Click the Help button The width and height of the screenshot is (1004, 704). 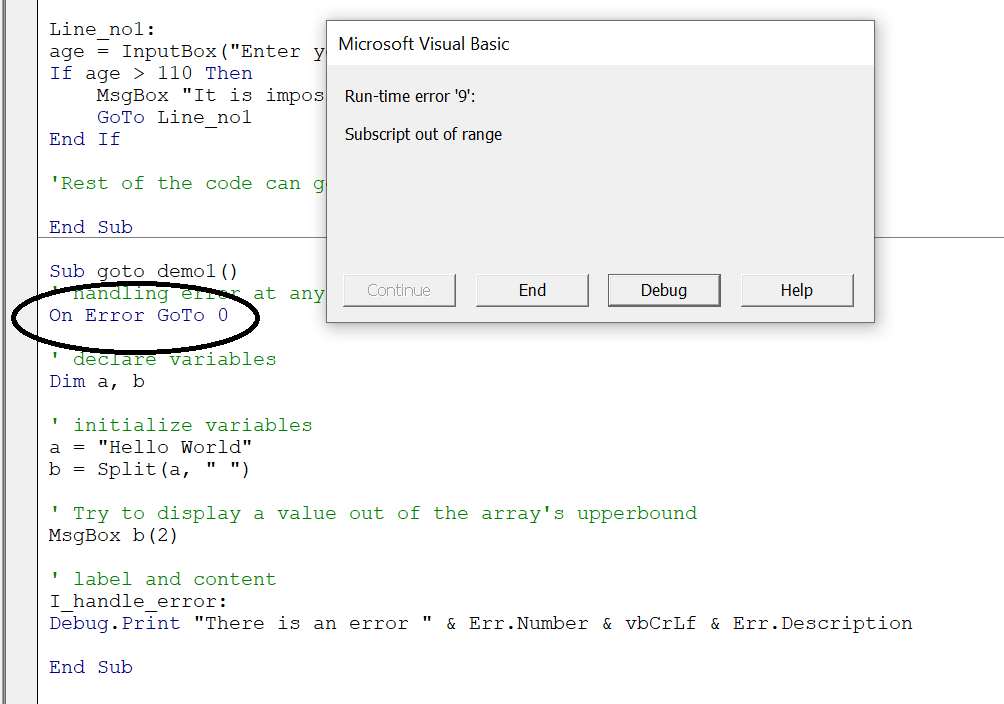(x=796, y=290)
